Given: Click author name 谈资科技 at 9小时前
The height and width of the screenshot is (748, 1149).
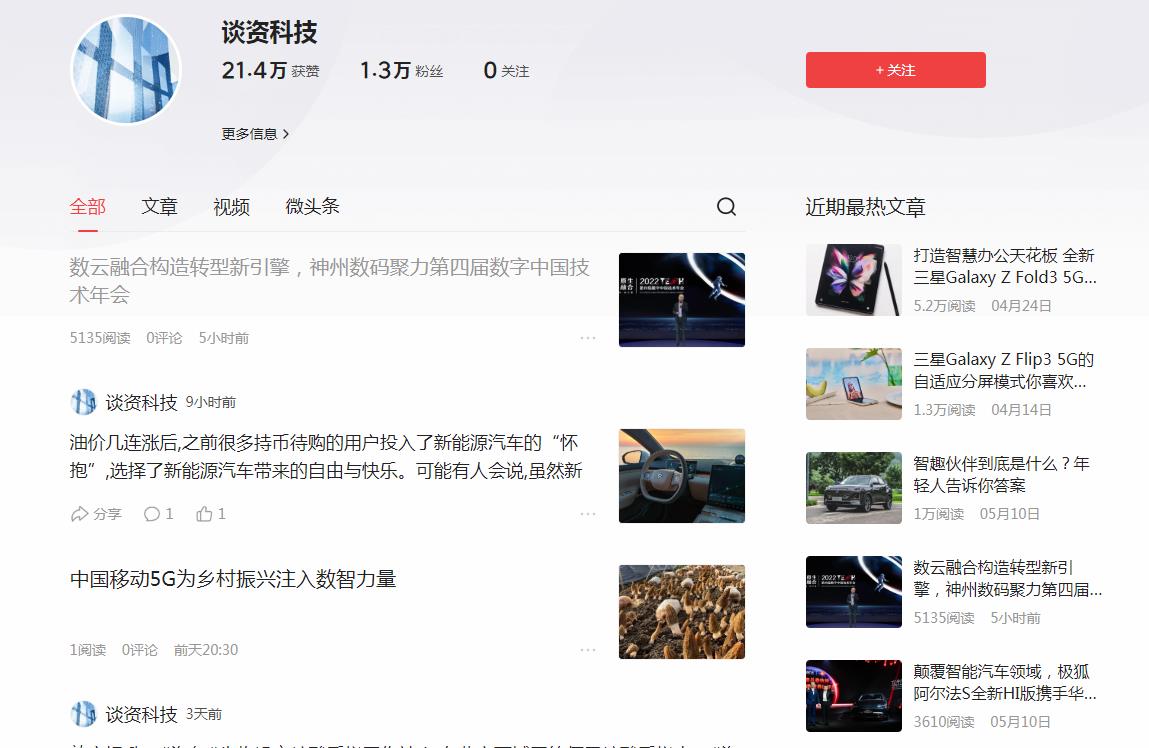Looking at the screenshot, I should click(x=141, y=402).
